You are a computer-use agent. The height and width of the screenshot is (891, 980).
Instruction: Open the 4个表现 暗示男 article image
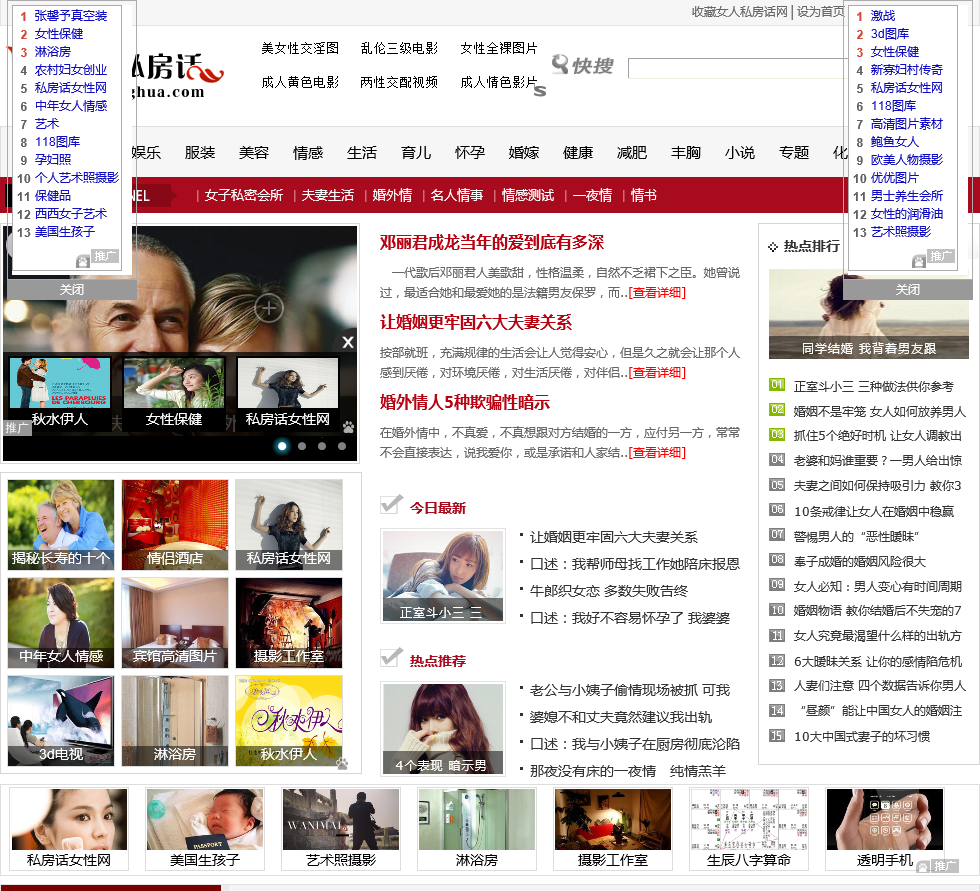tap(442, 729)
